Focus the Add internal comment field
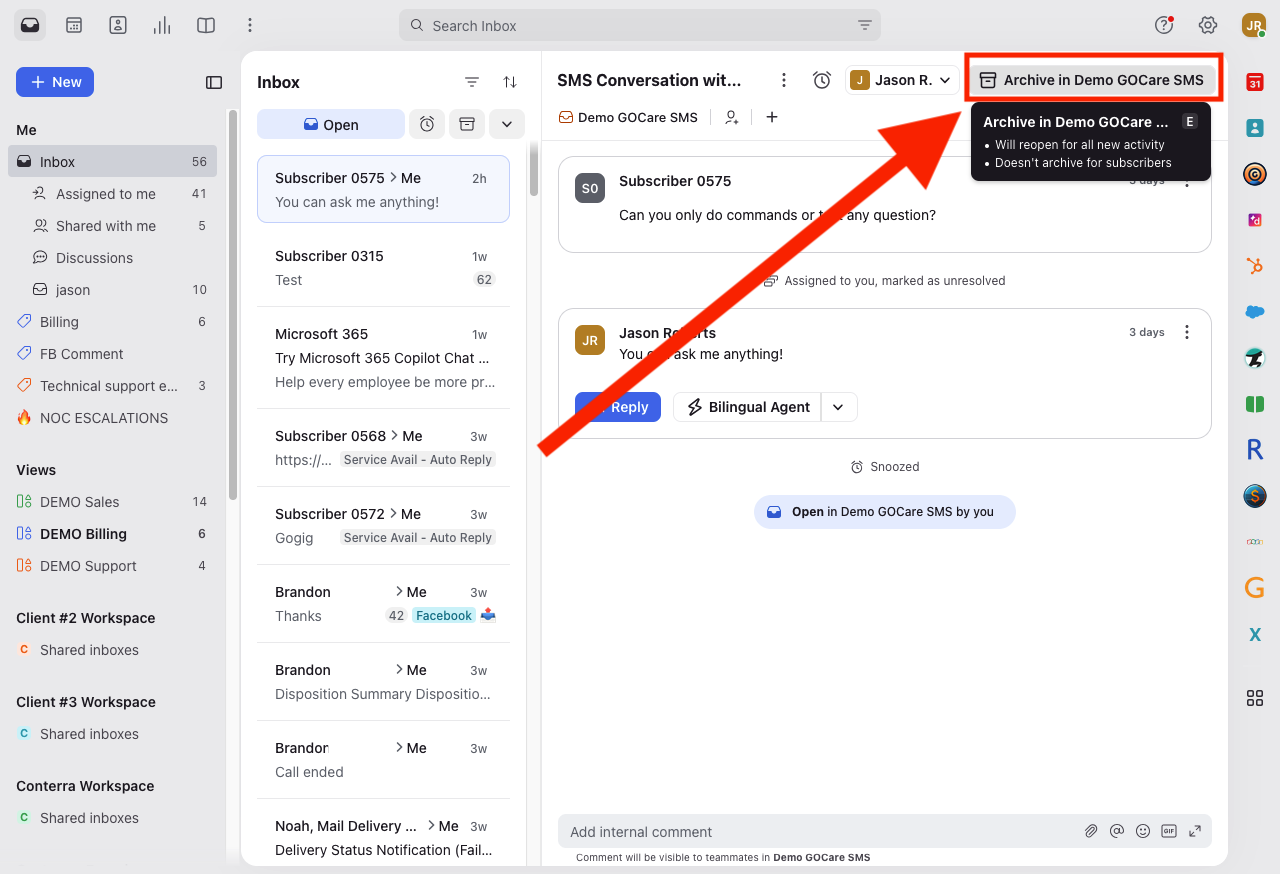Image resolution: width=1280 pixels, height=874 pixels. (x=820, y=831)
